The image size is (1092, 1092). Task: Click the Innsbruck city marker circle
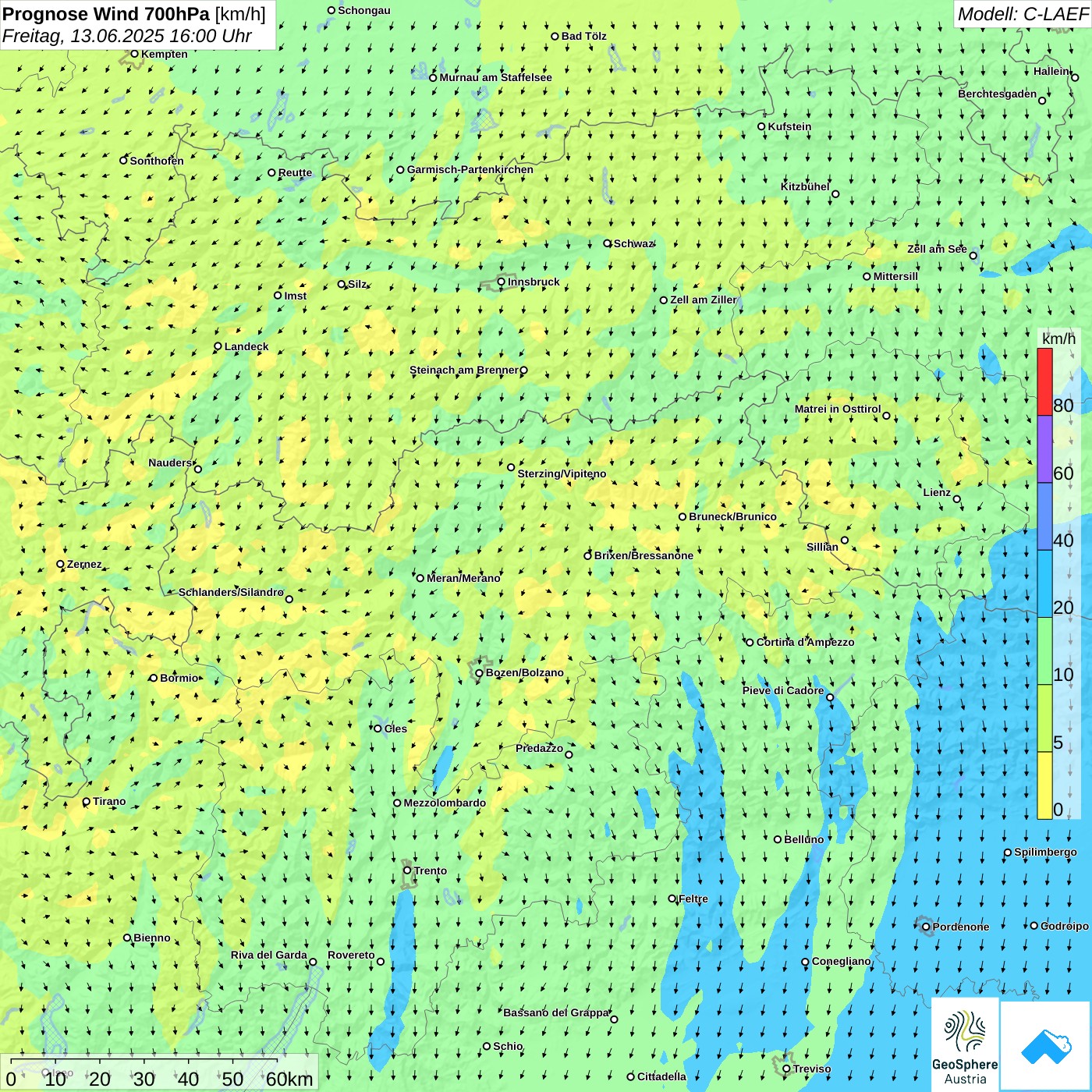[x=502, y=282]
